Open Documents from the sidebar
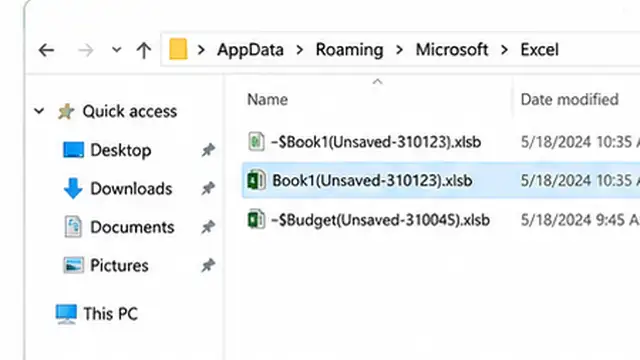The width and height of the screenshot is (640, 360). click(x=132, y=227)
